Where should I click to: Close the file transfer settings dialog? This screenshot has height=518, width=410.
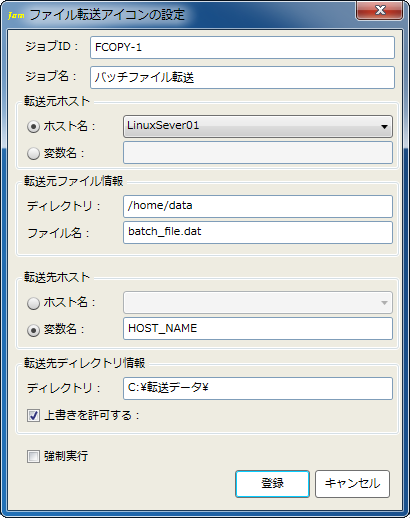coord(379,11)
